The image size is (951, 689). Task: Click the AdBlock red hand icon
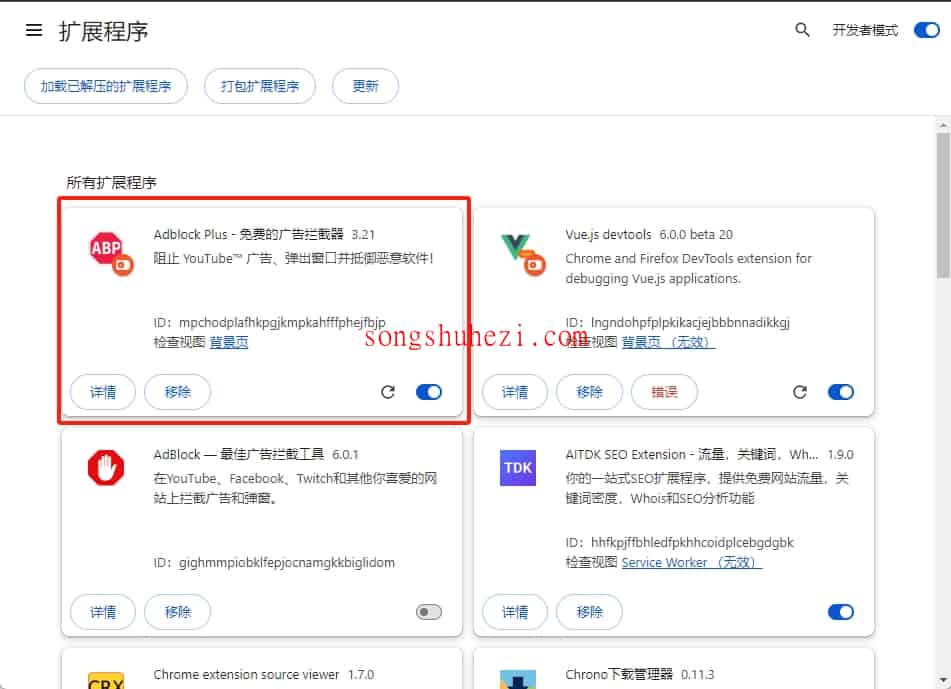[106, 468]
